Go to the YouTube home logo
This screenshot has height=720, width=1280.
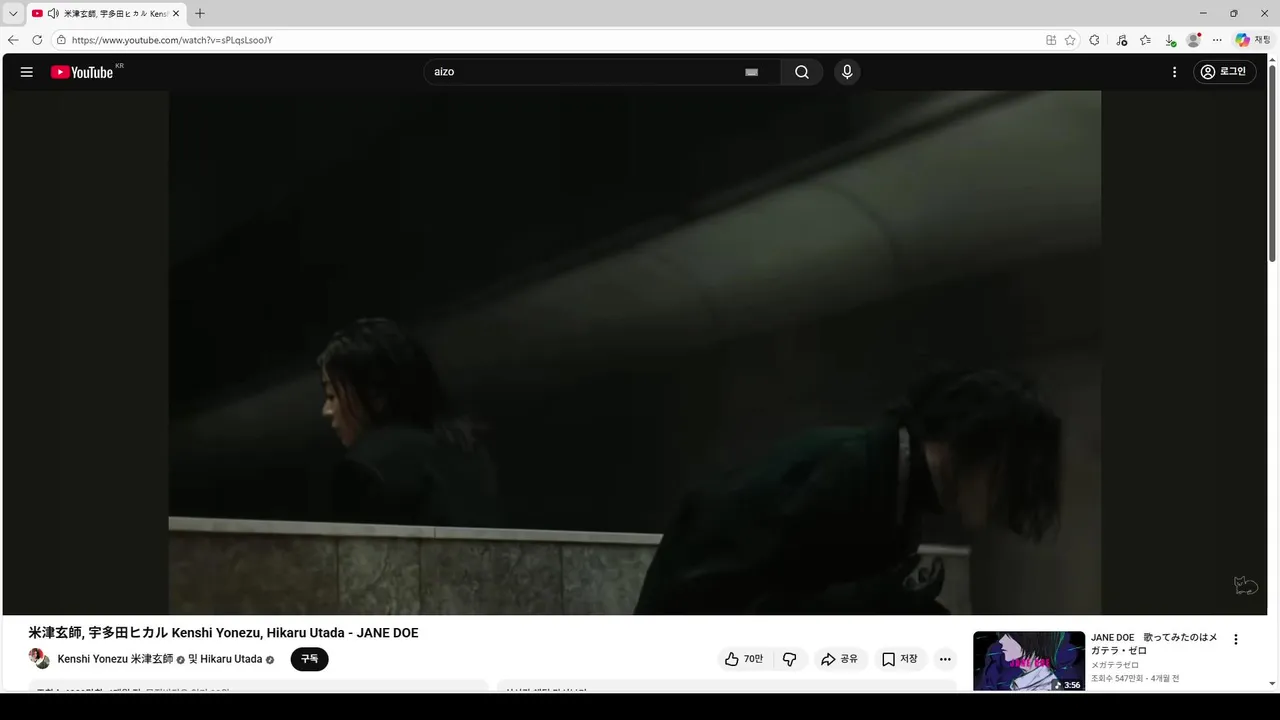[82, 72]
